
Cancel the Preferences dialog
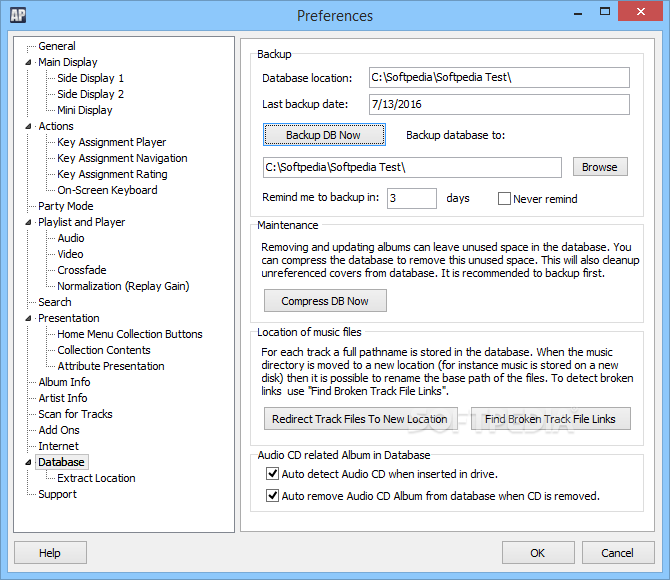click(x=617, y=553)
